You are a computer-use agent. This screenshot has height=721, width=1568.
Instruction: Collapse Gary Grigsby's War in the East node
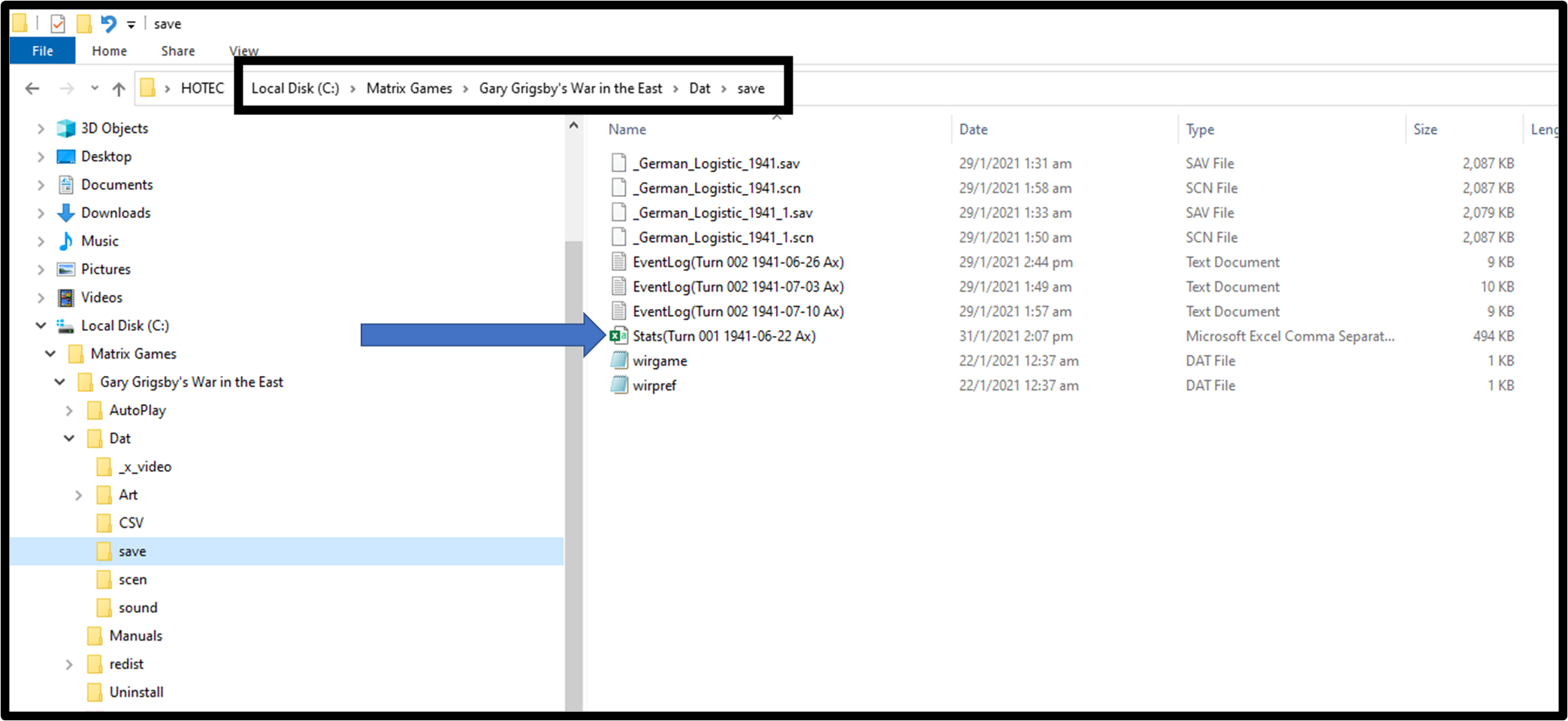click(x=60, y=382)
